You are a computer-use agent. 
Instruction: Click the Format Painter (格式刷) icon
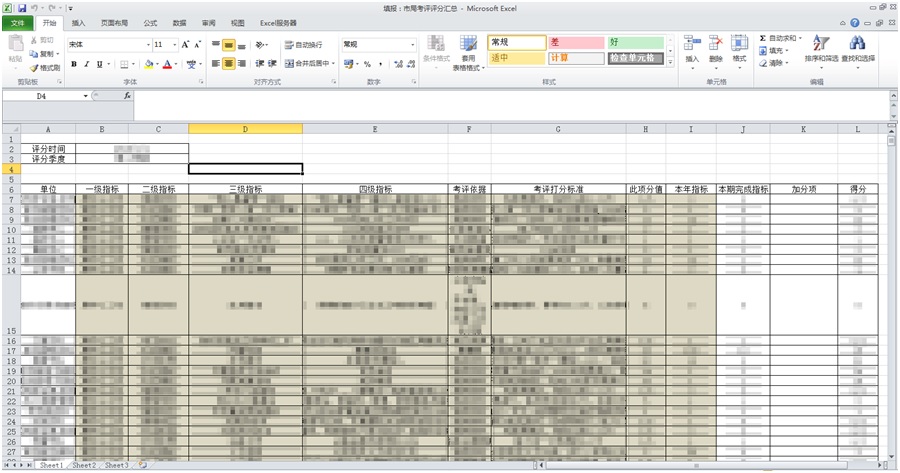47,67
